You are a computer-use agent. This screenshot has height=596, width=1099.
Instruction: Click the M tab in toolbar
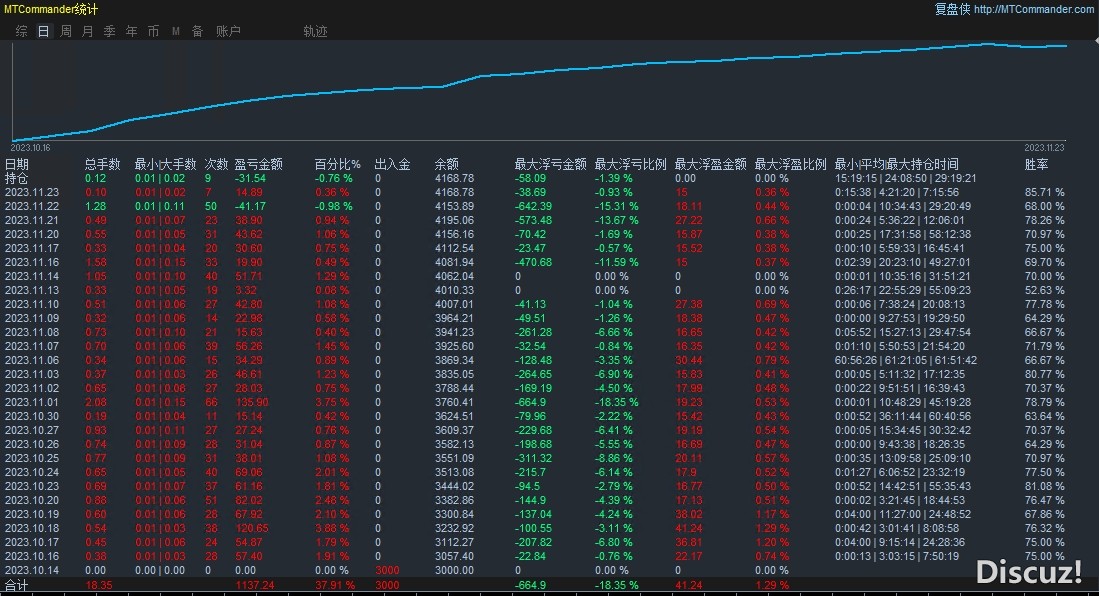[175, 31]
